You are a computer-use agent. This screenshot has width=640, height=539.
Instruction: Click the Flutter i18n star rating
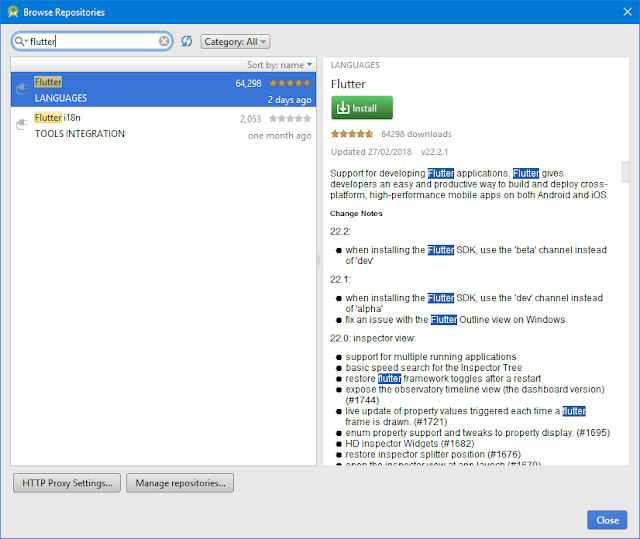point(290,119)
